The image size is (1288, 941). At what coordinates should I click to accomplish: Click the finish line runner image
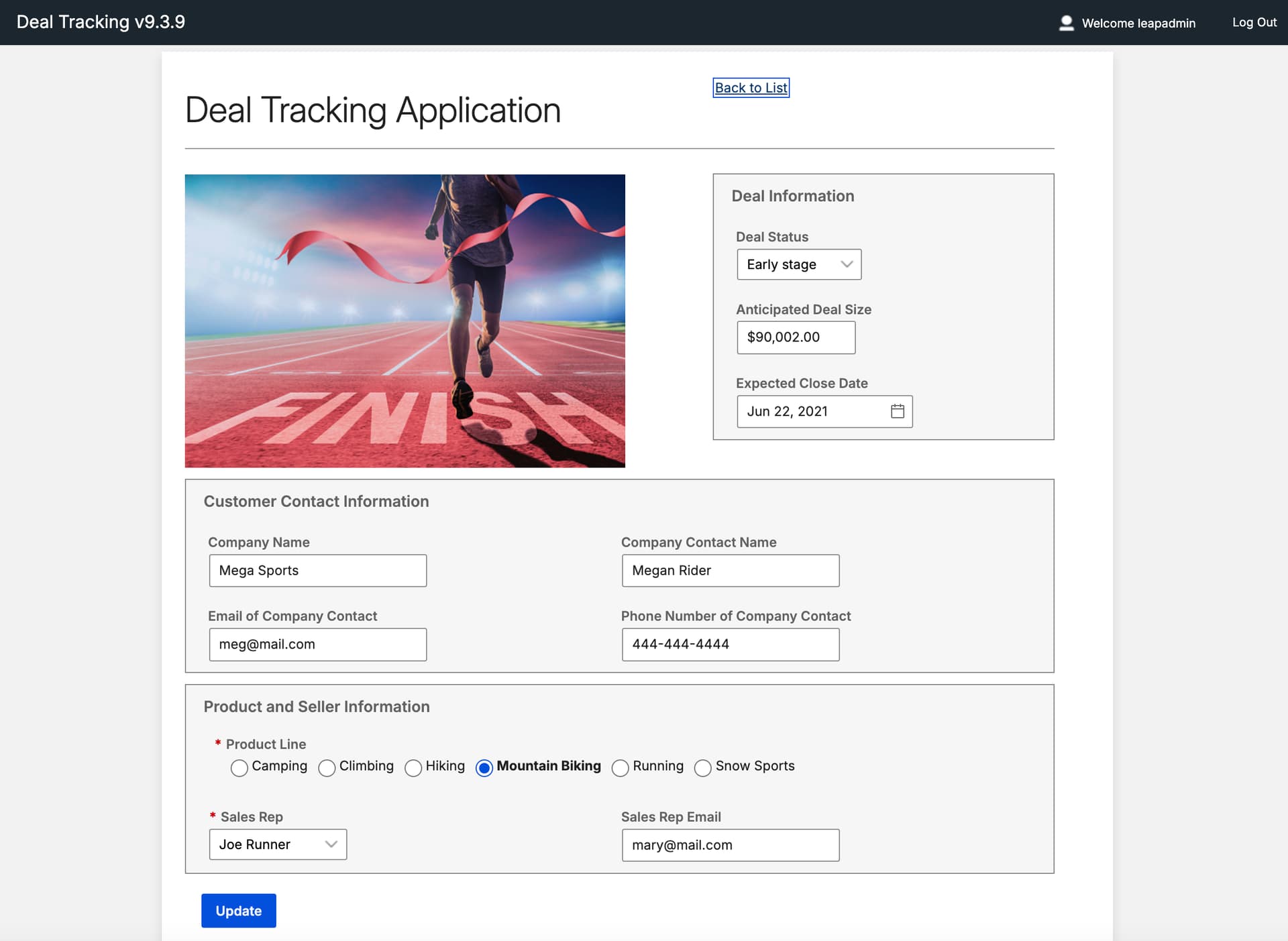click(x=405, y=321)
